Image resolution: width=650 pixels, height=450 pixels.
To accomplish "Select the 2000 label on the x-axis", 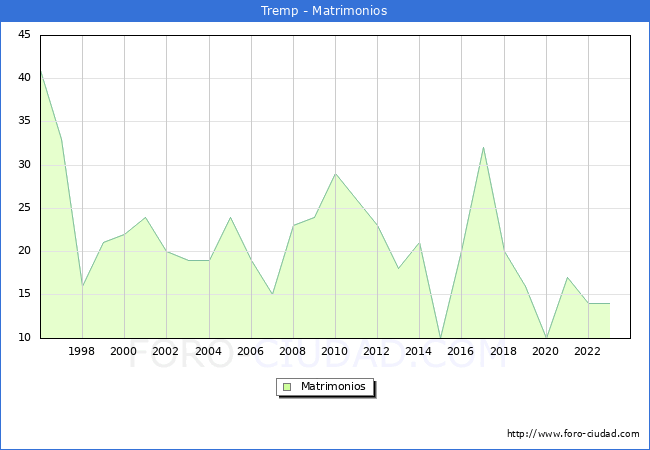I will [x=124, y=351].
